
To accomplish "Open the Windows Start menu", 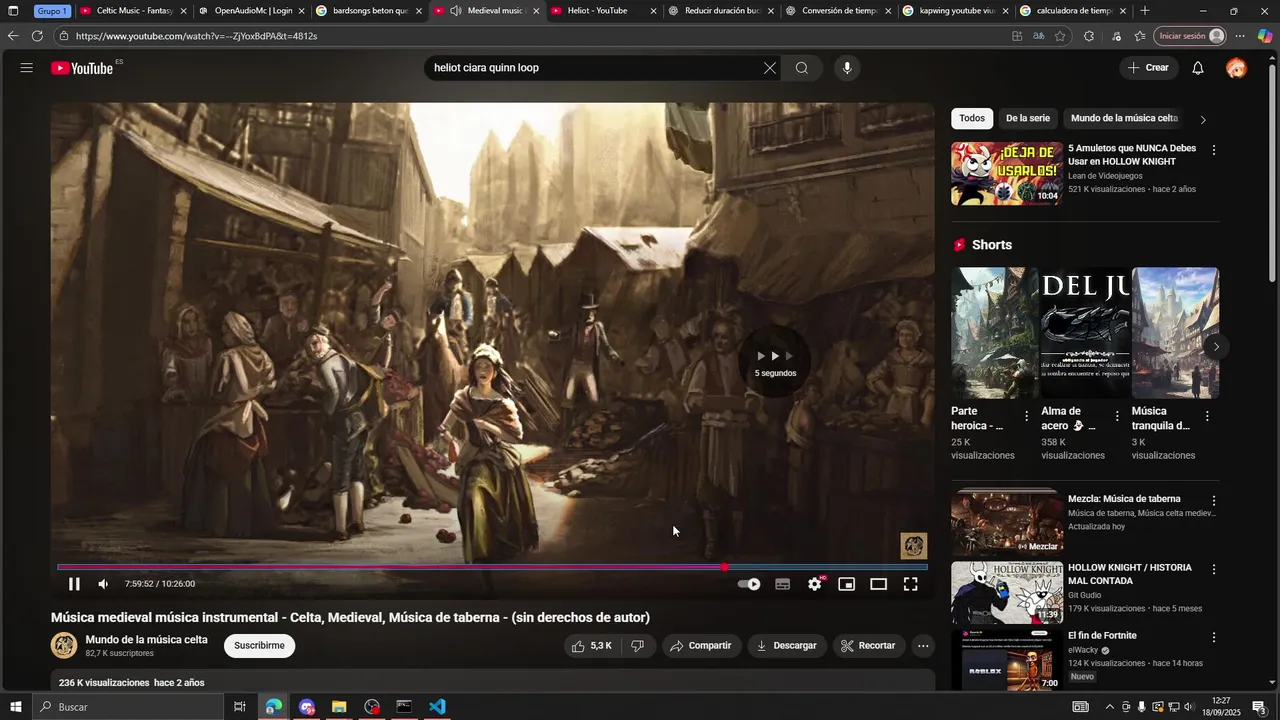I will tap(14, 707).
